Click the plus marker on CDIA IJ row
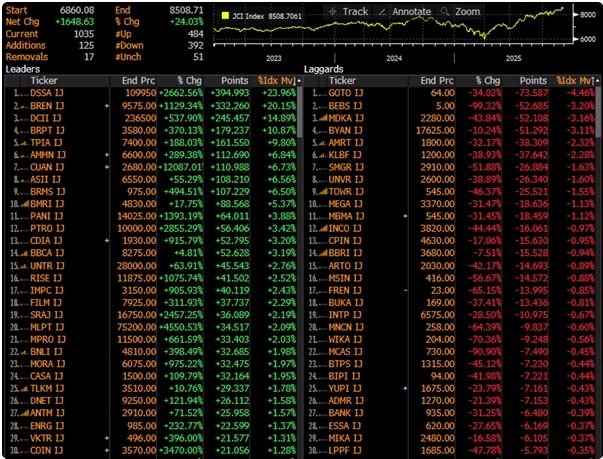 [107, 241]
